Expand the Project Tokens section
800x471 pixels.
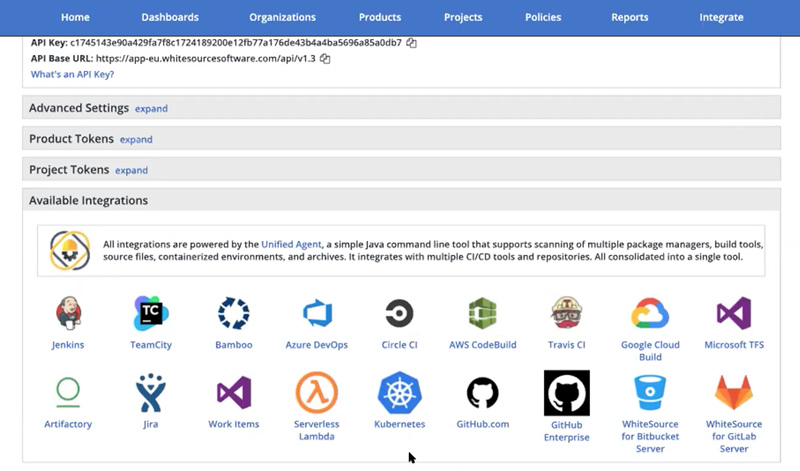coord(131,170)
